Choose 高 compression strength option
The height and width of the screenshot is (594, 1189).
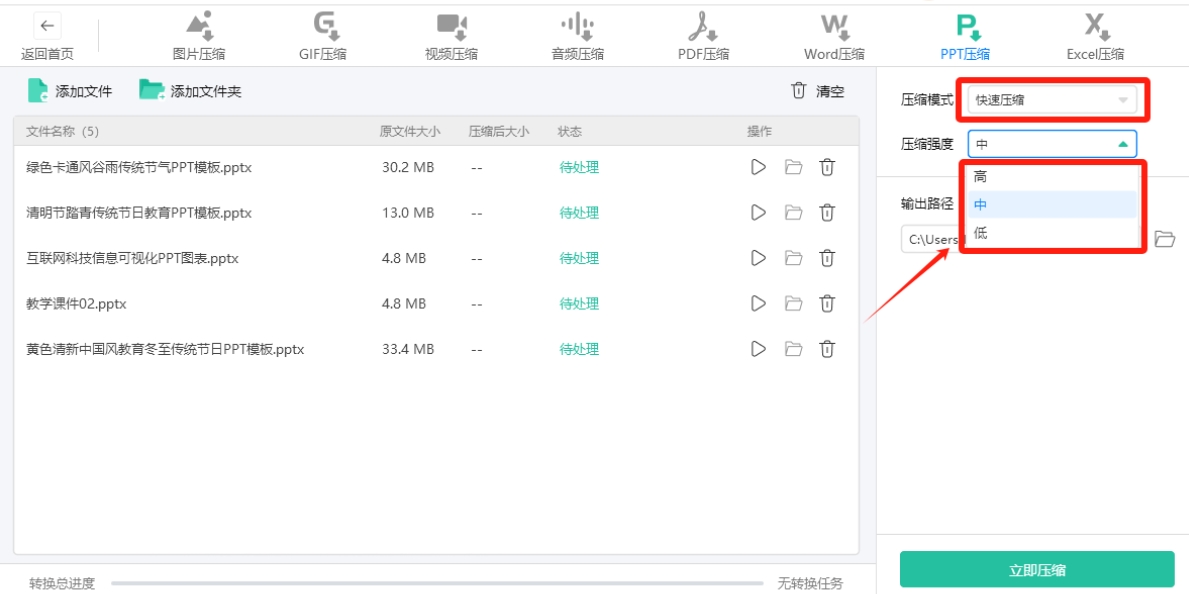coord(1052,177)
